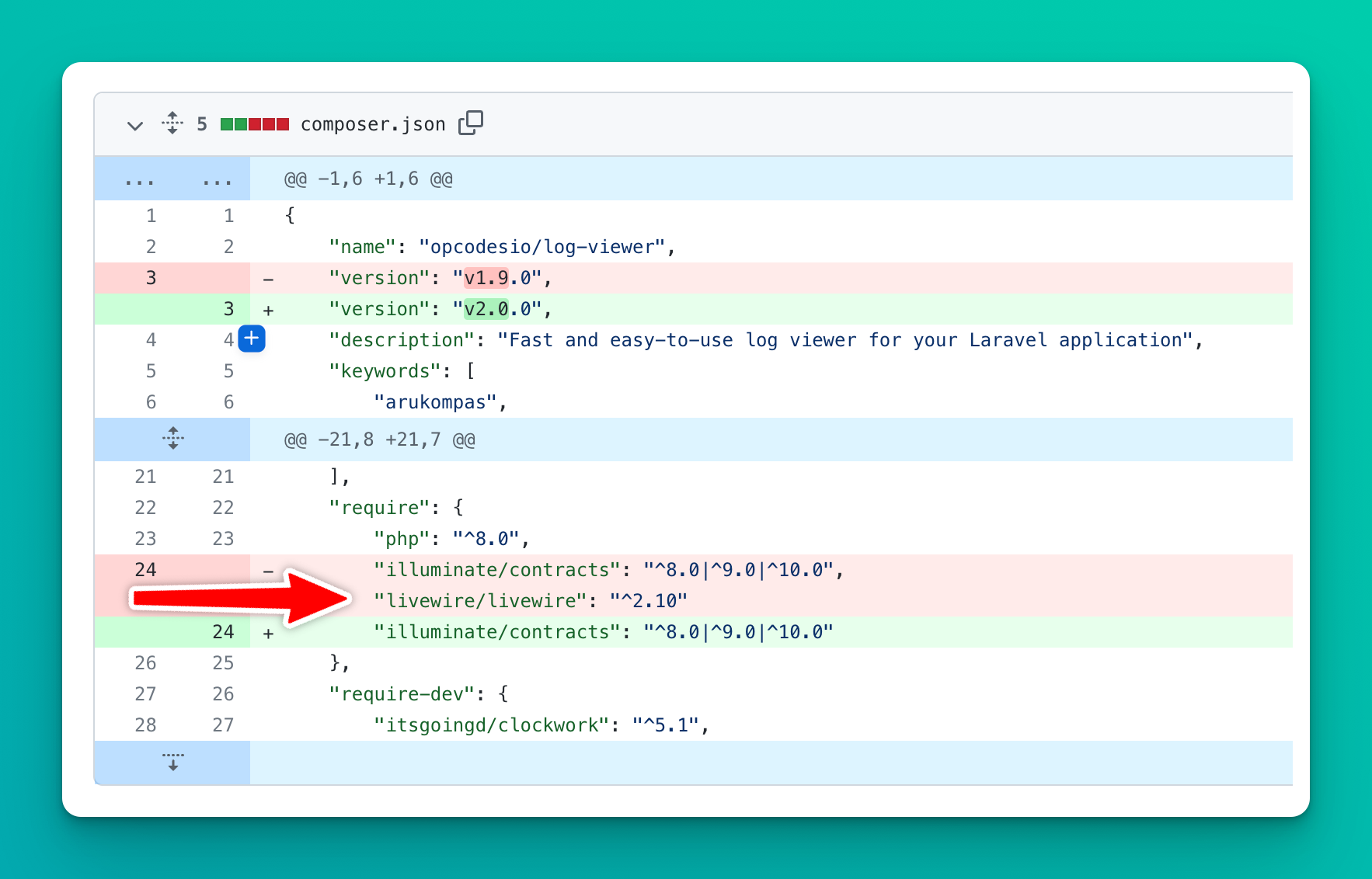Expand lines below line 28
This screenshot has width=1372, height=879.
(172, 762)
